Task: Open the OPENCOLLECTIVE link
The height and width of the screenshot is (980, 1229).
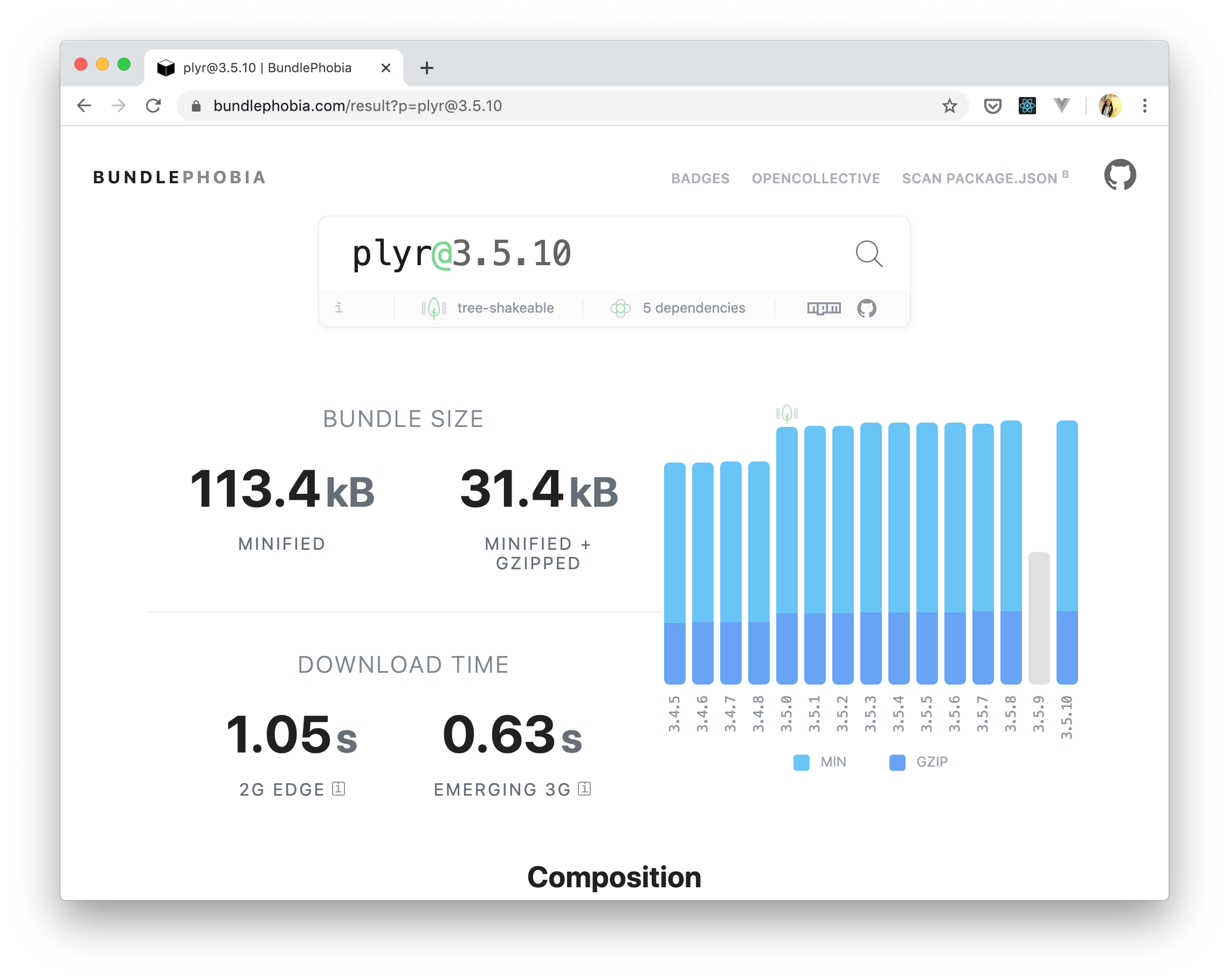Action: (816, 178)
